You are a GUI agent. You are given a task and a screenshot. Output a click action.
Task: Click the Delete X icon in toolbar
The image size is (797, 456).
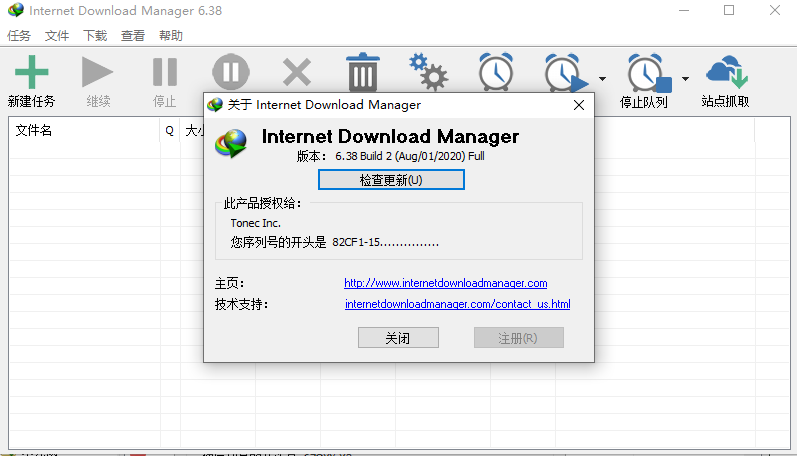pyautogui.click(x=297, y=72)
